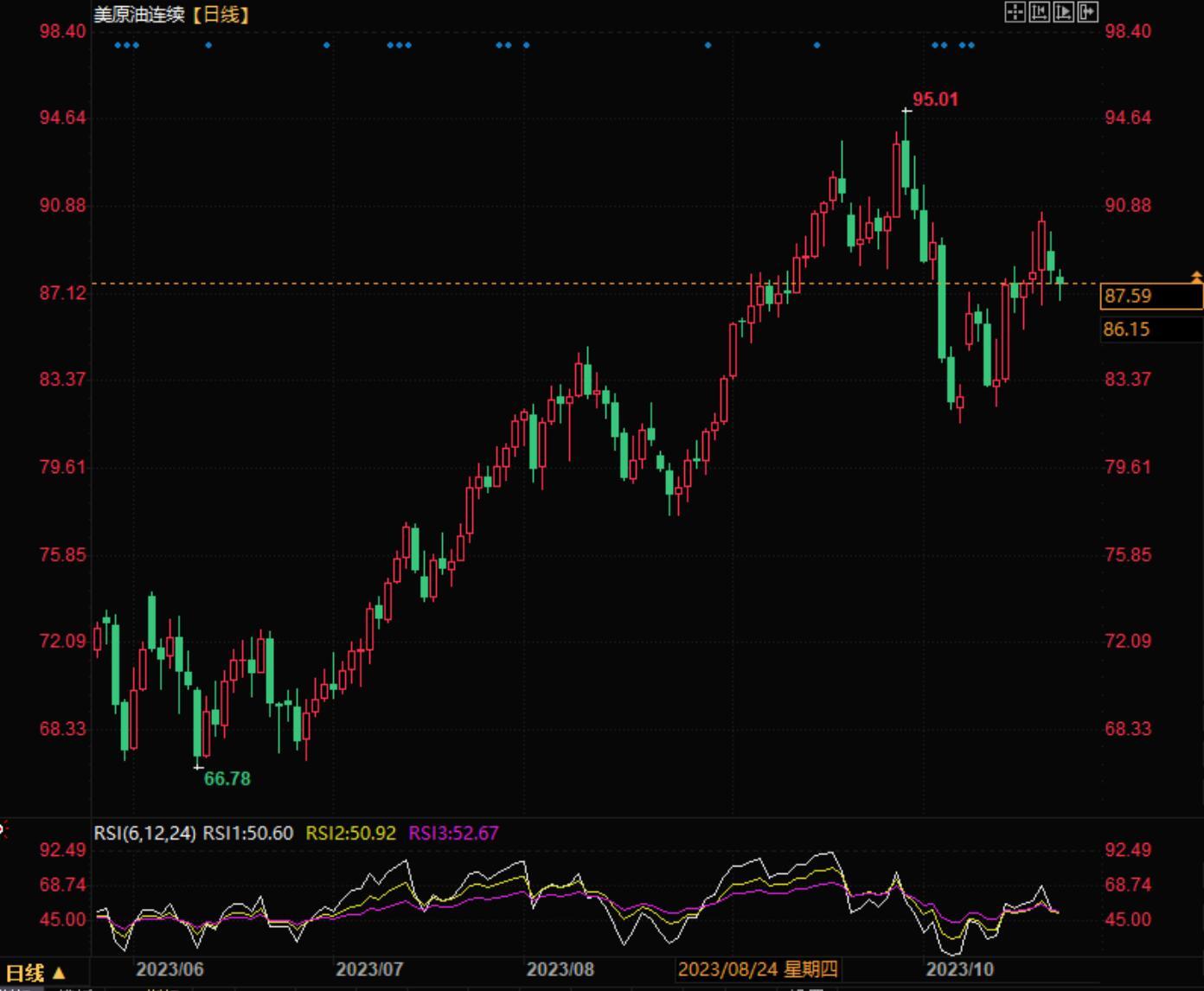This screenshot has height=991, width=1204.
Task: Click the RSI(6,12,24) indicator parameter label
Action: 144,834
